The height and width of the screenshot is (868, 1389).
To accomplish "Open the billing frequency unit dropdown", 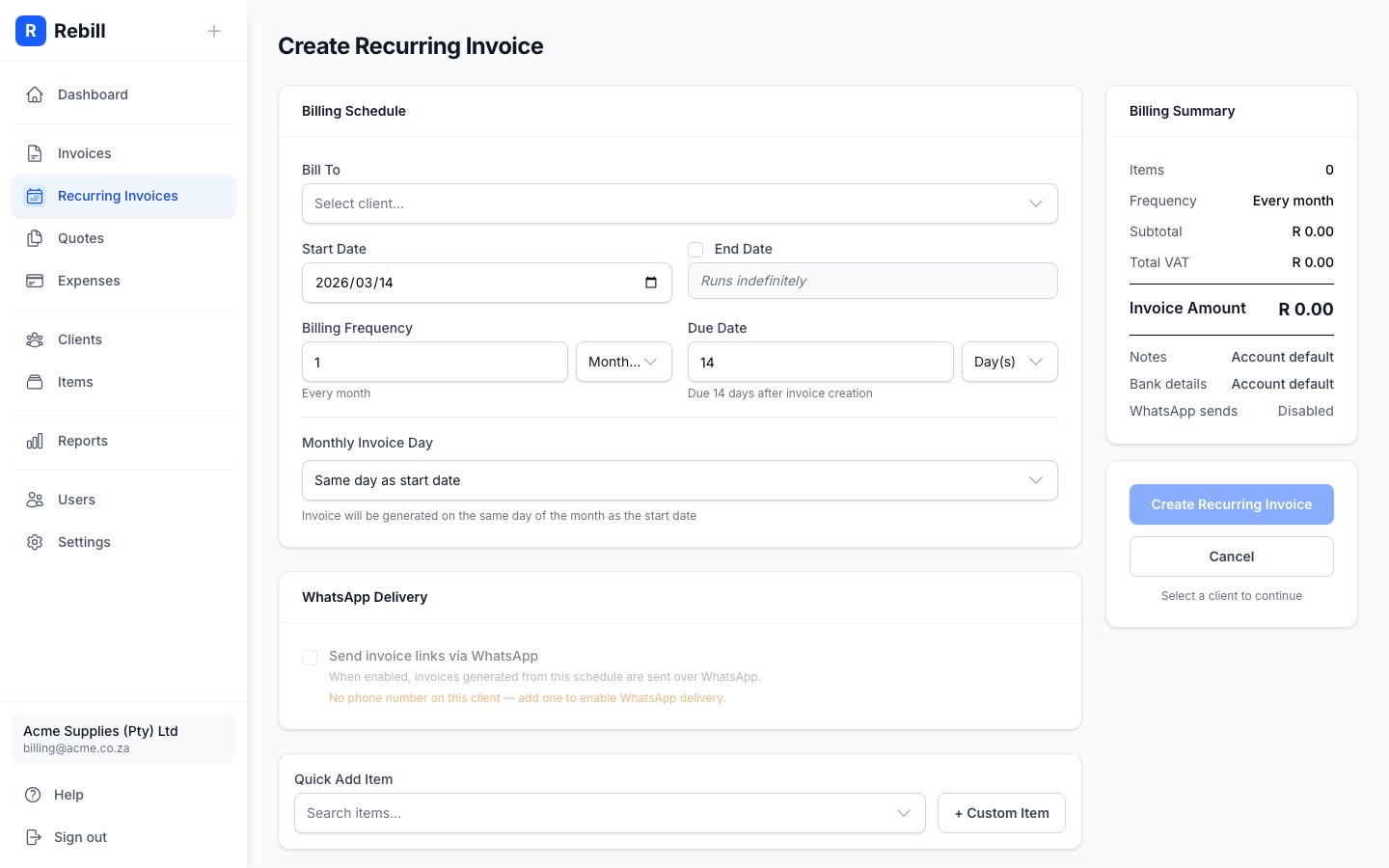I will coord(624,362).
